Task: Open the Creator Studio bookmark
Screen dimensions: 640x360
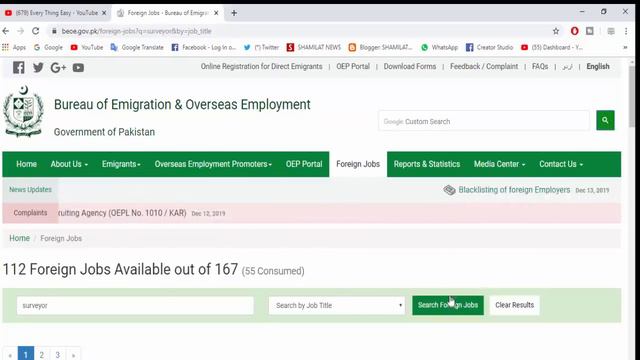Action: click(x=489, y=47)
